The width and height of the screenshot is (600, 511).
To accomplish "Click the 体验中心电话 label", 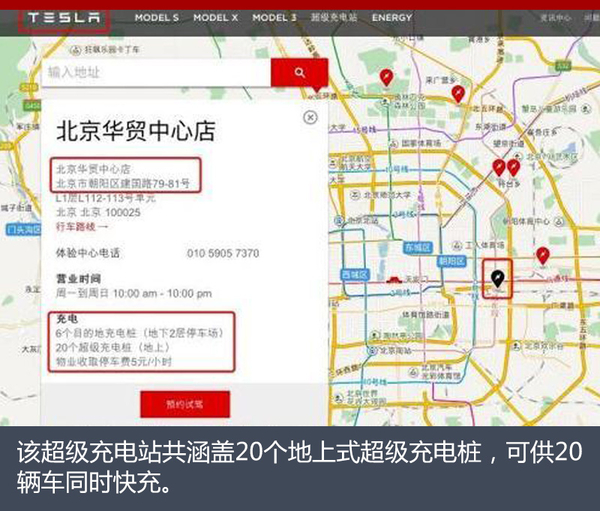I will [x=88, y=253].
